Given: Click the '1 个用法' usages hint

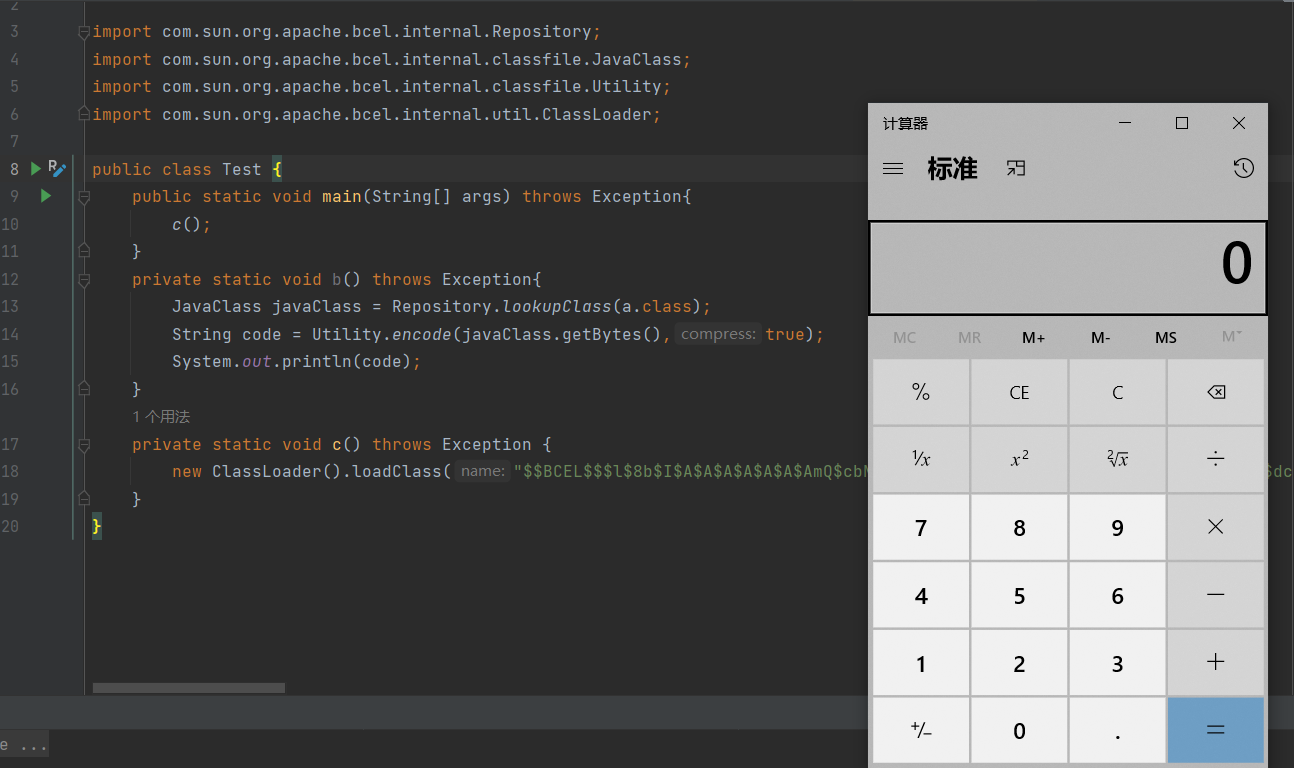Looking at the screenshot, I should 161,417.
